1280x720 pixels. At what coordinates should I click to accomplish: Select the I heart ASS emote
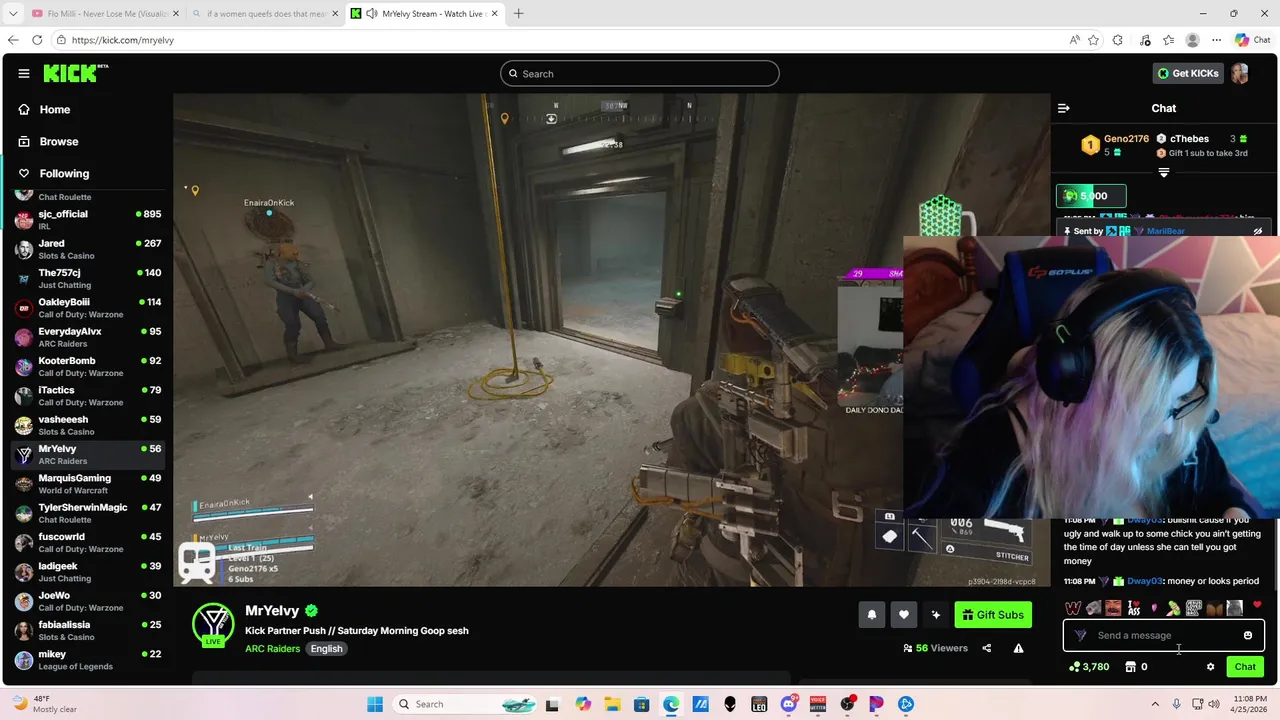[x=1133, y=608]
